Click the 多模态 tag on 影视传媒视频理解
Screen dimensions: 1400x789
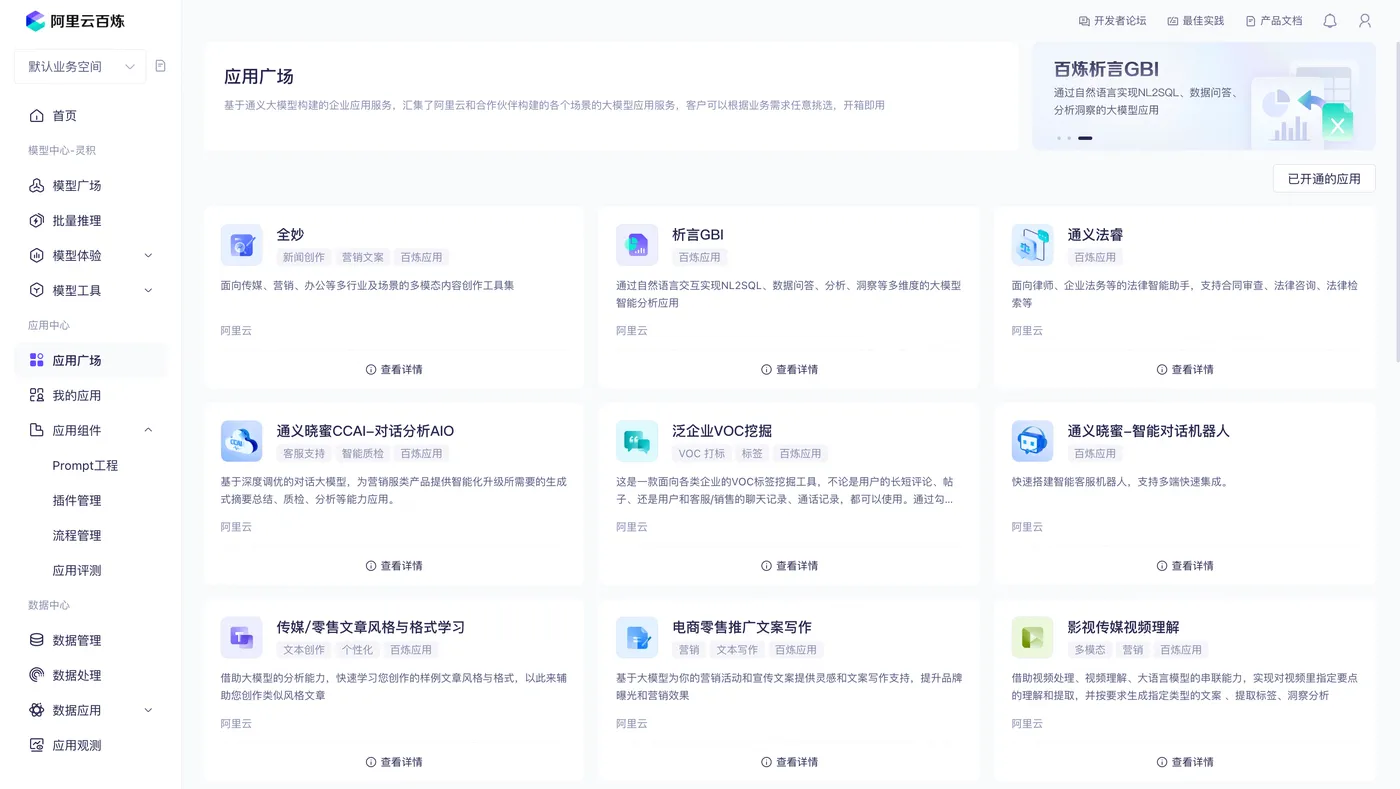pos(1090,650)
